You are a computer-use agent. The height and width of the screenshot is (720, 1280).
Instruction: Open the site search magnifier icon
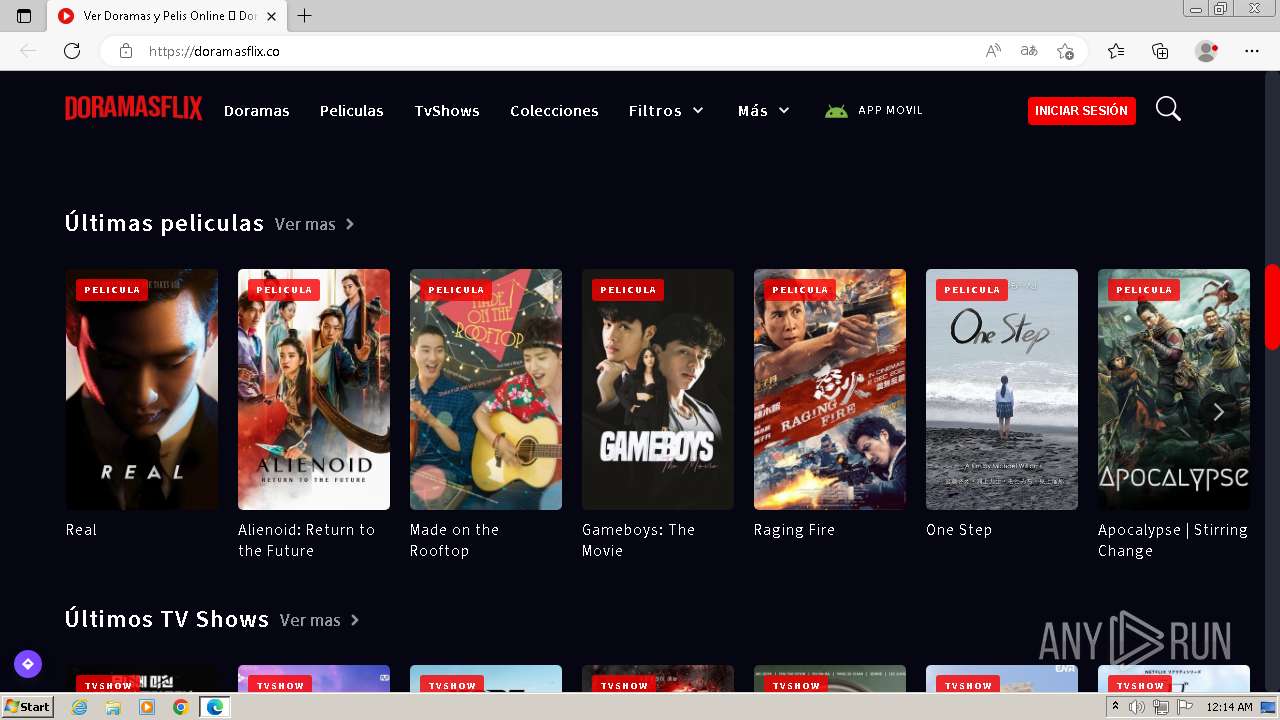[1168, 109]
